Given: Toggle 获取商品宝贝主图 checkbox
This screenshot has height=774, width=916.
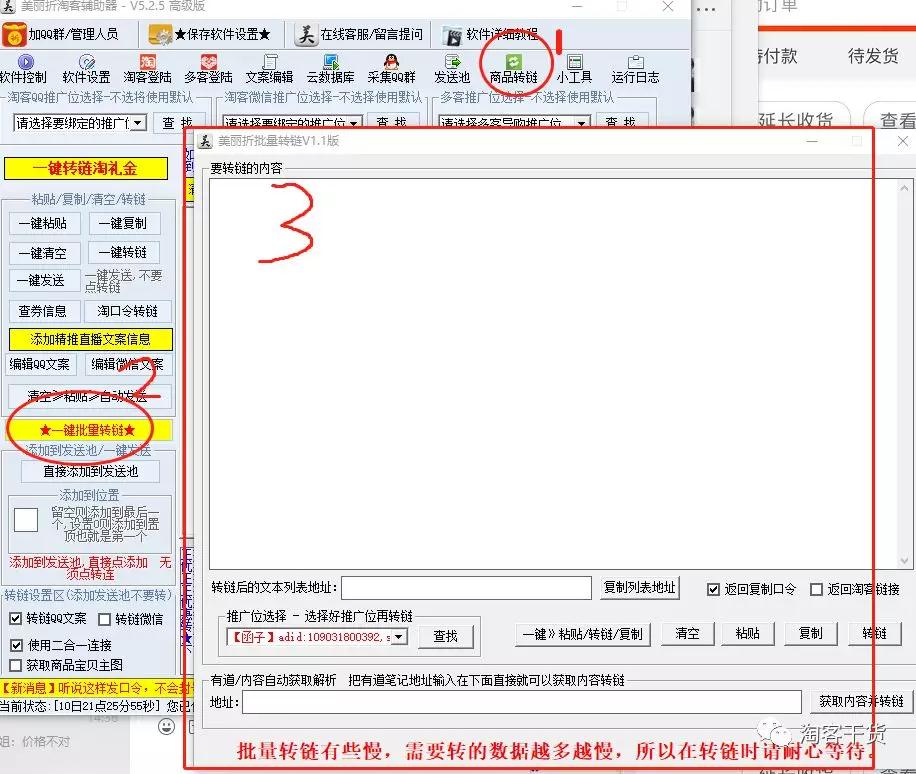Looking at the screenshot, I should (x=16, y=665).
